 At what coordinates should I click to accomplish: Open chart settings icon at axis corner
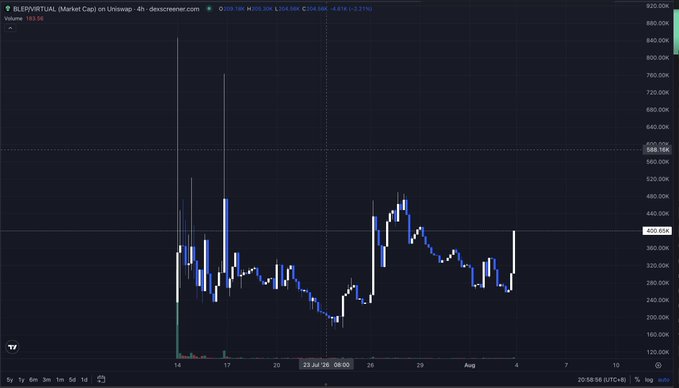(x=658, y=365)
